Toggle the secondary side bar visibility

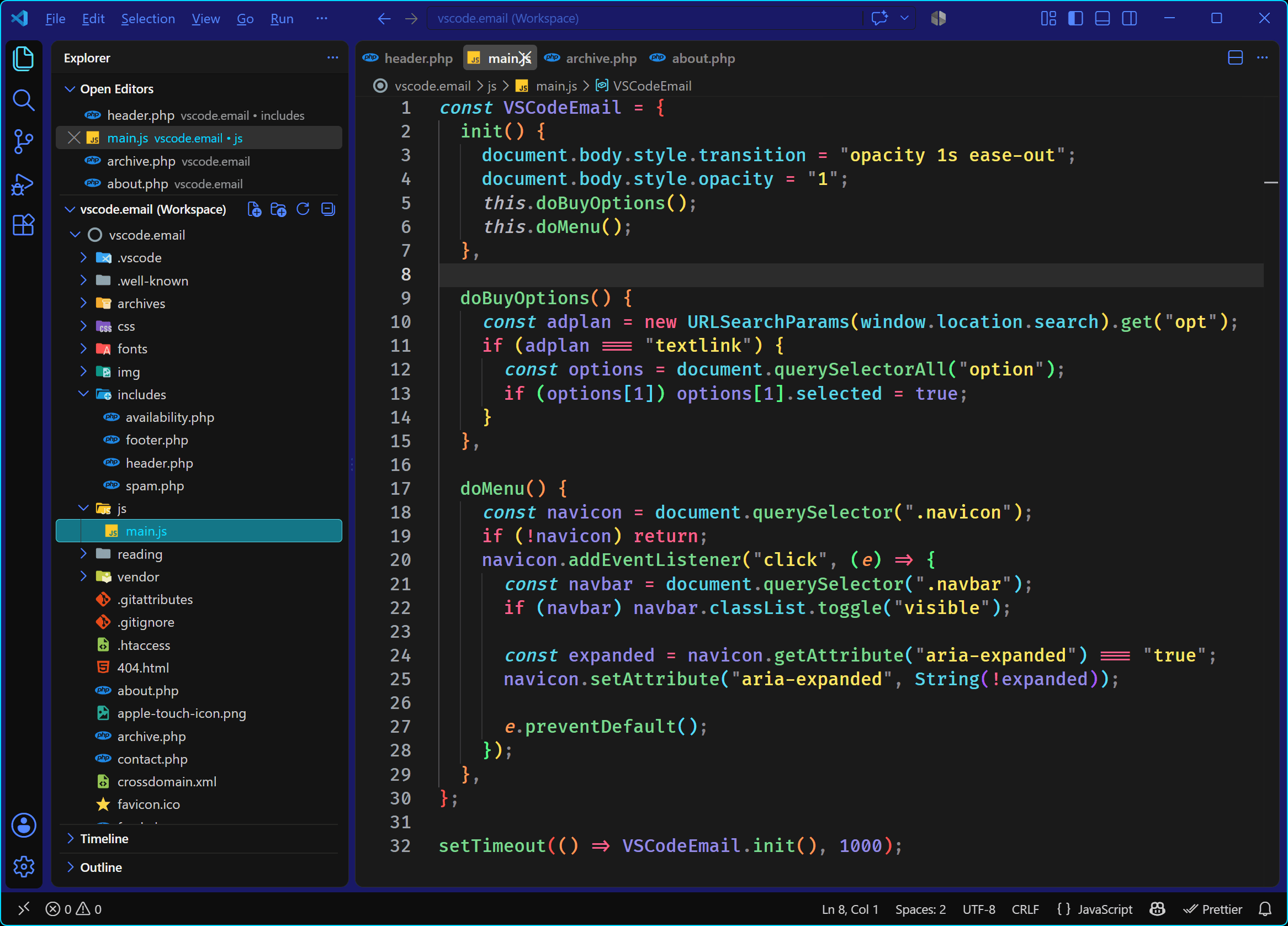click(x=1130, y=18)
